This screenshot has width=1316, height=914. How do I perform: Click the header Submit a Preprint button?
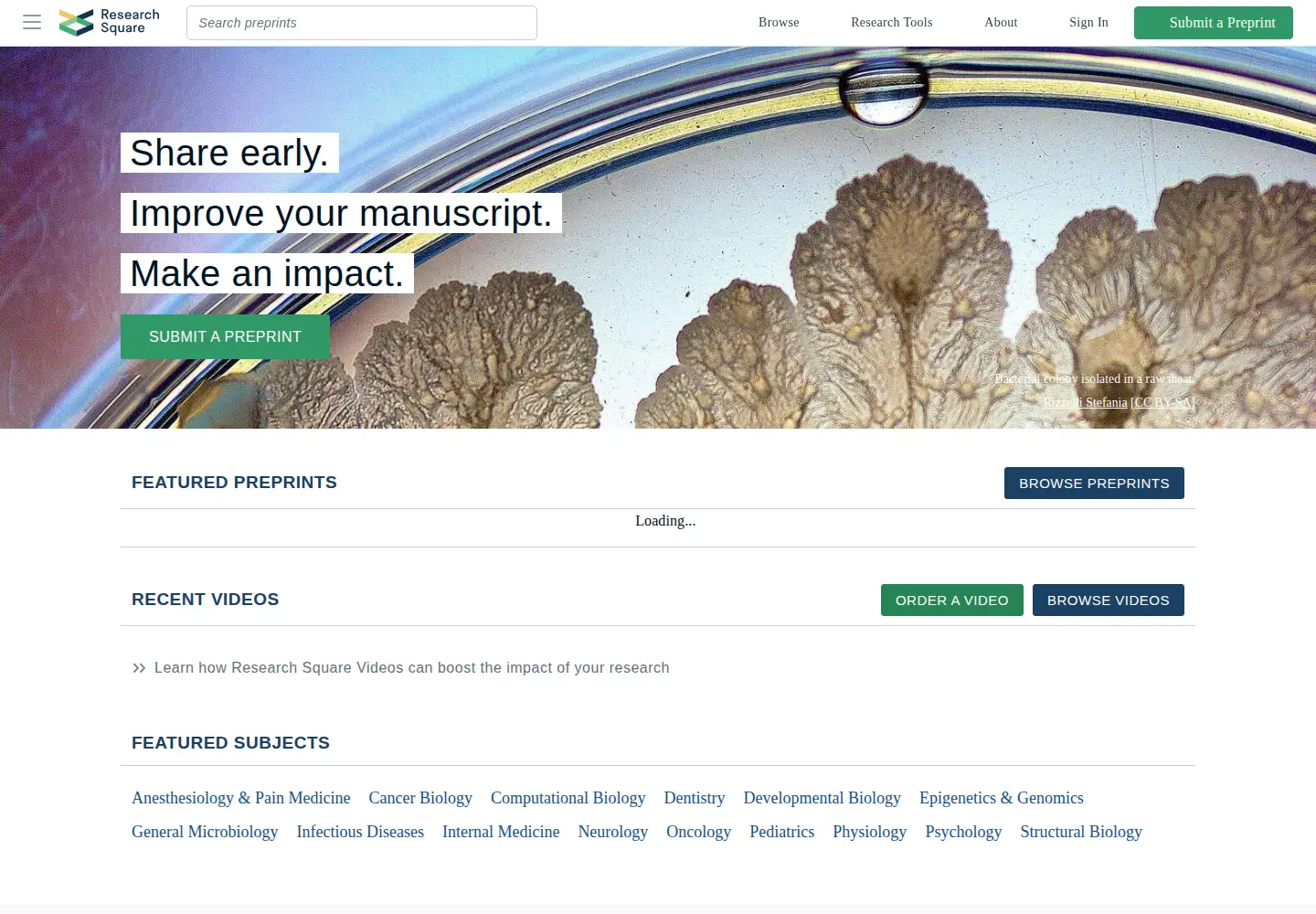[x=1214, y=23]
